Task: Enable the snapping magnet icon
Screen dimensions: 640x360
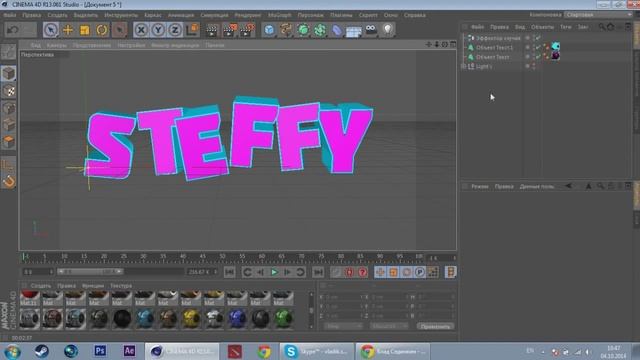Action: point(9,181)
